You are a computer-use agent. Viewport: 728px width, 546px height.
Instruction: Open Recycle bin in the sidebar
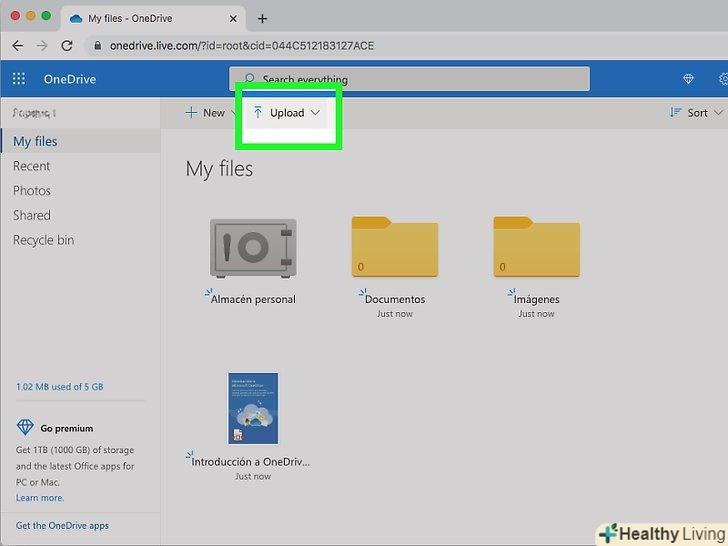[43, 240]
